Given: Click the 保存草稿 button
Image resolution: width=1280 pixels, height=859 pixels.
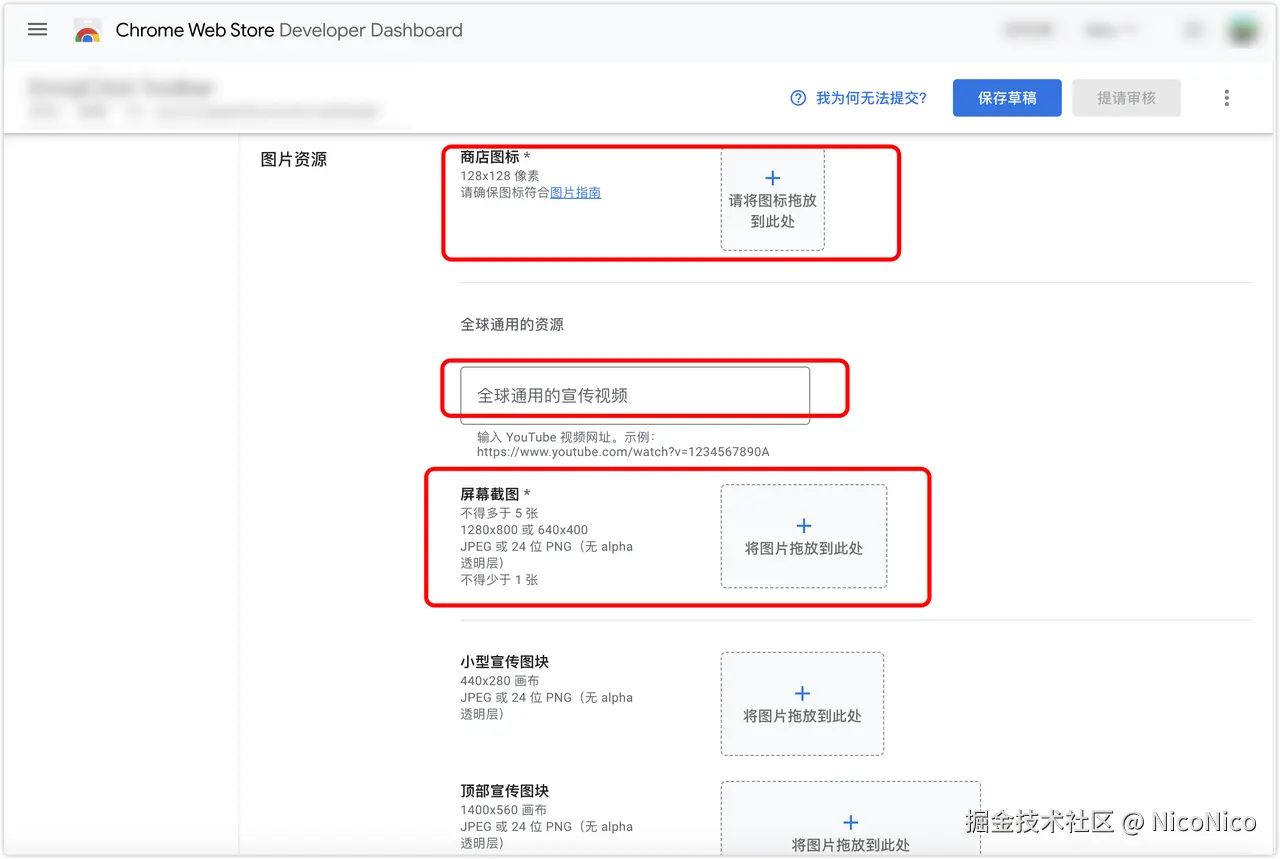Looking at the screenshot, I should (1007, 97).
